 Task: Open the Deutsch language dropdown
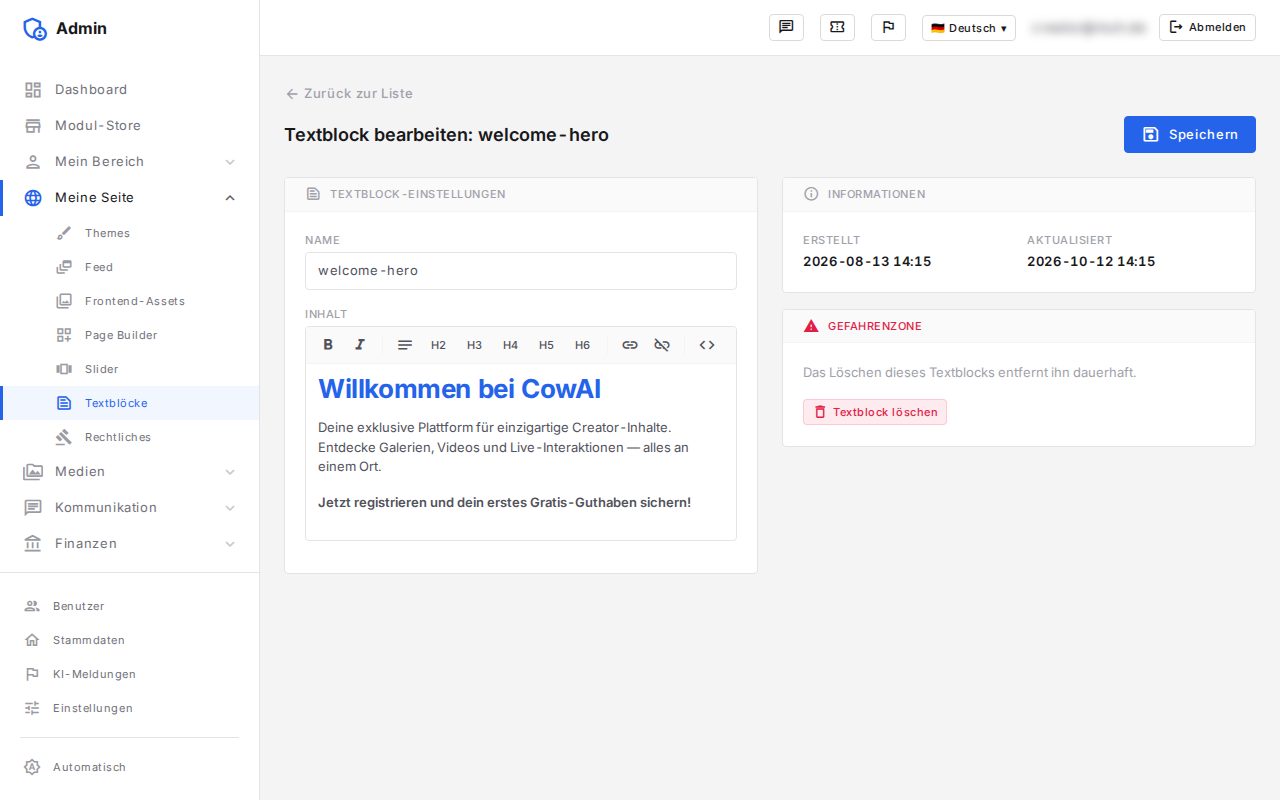click(x=969, y=28)
